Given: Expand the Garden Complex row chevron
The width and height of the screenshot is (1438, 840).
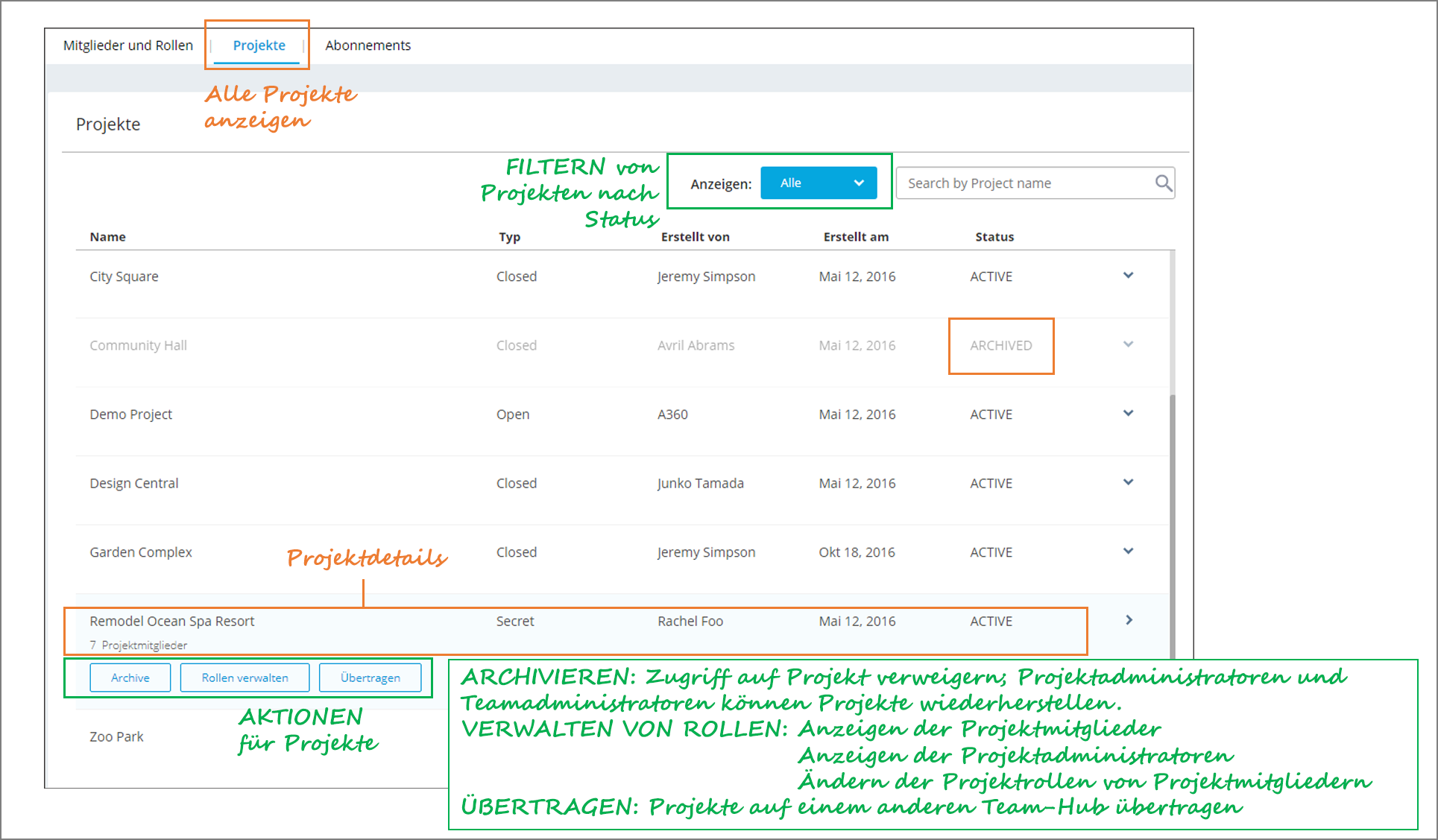Looking at the screenshot, I should coord(1128,552).
